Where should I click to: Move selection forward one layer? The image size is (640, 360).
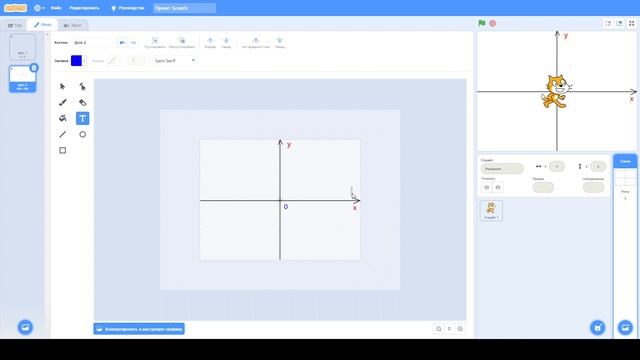pos(210,42)
